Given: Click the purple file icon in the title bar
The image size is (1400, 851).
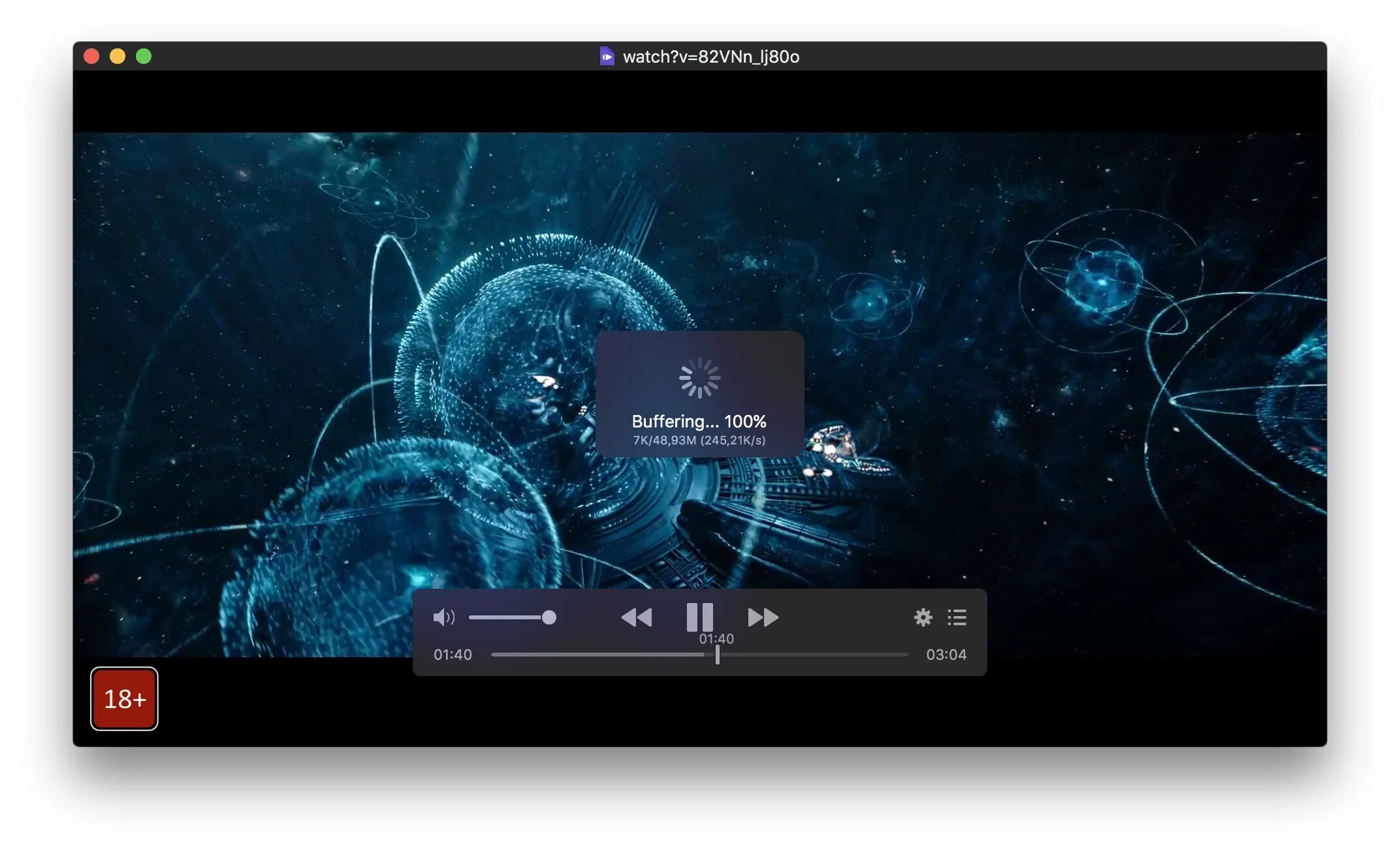Looking at the screenshot, I should click(607, 56).
